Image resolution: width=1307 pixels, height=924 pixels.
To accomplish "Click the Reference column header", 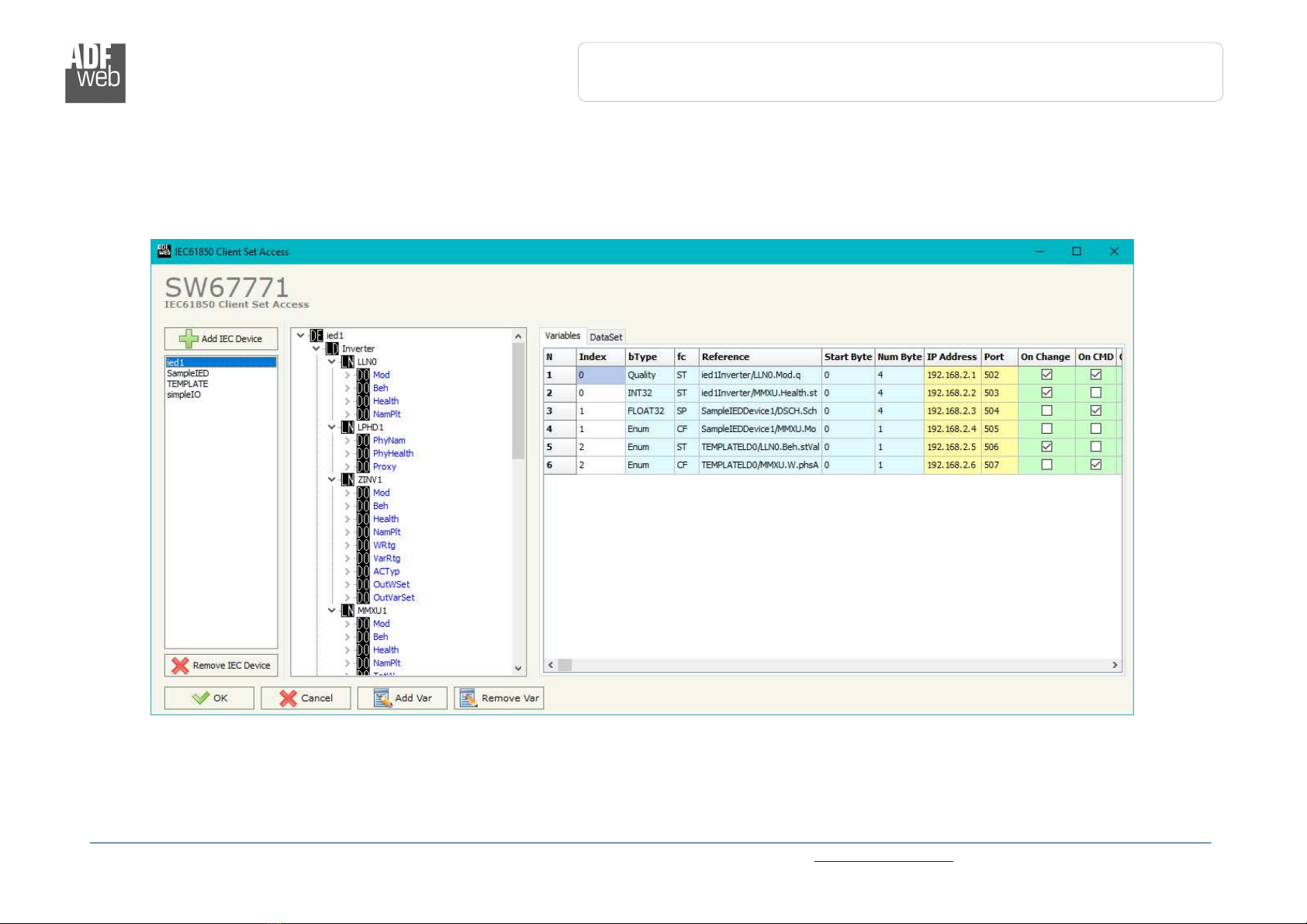I will tap(760, 357).
